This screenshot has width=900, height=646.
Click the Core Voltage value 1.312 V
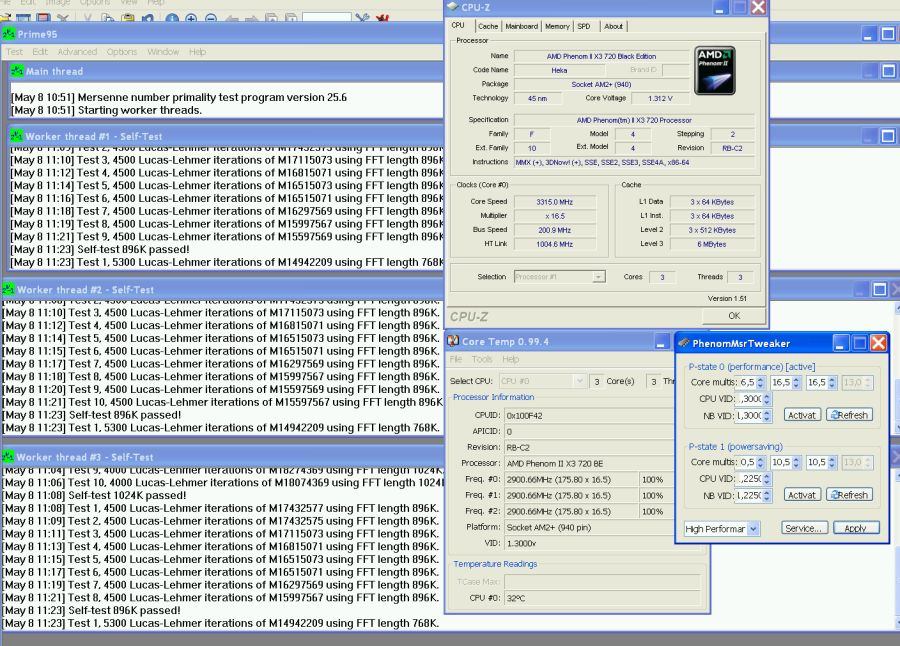tap(660, 98)
